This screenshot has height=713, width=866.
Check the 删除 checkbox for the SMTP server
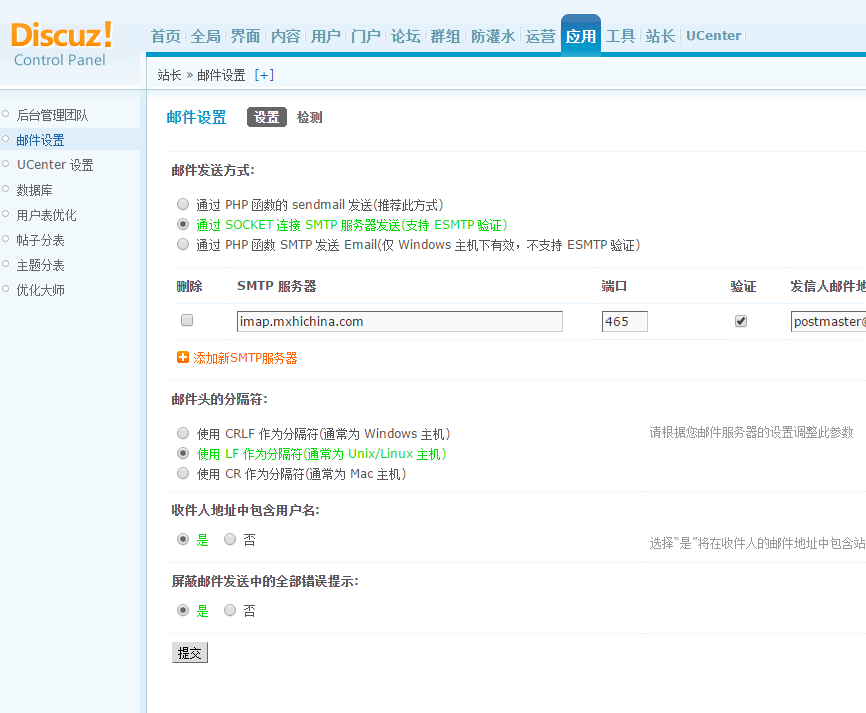coord(186,318)
